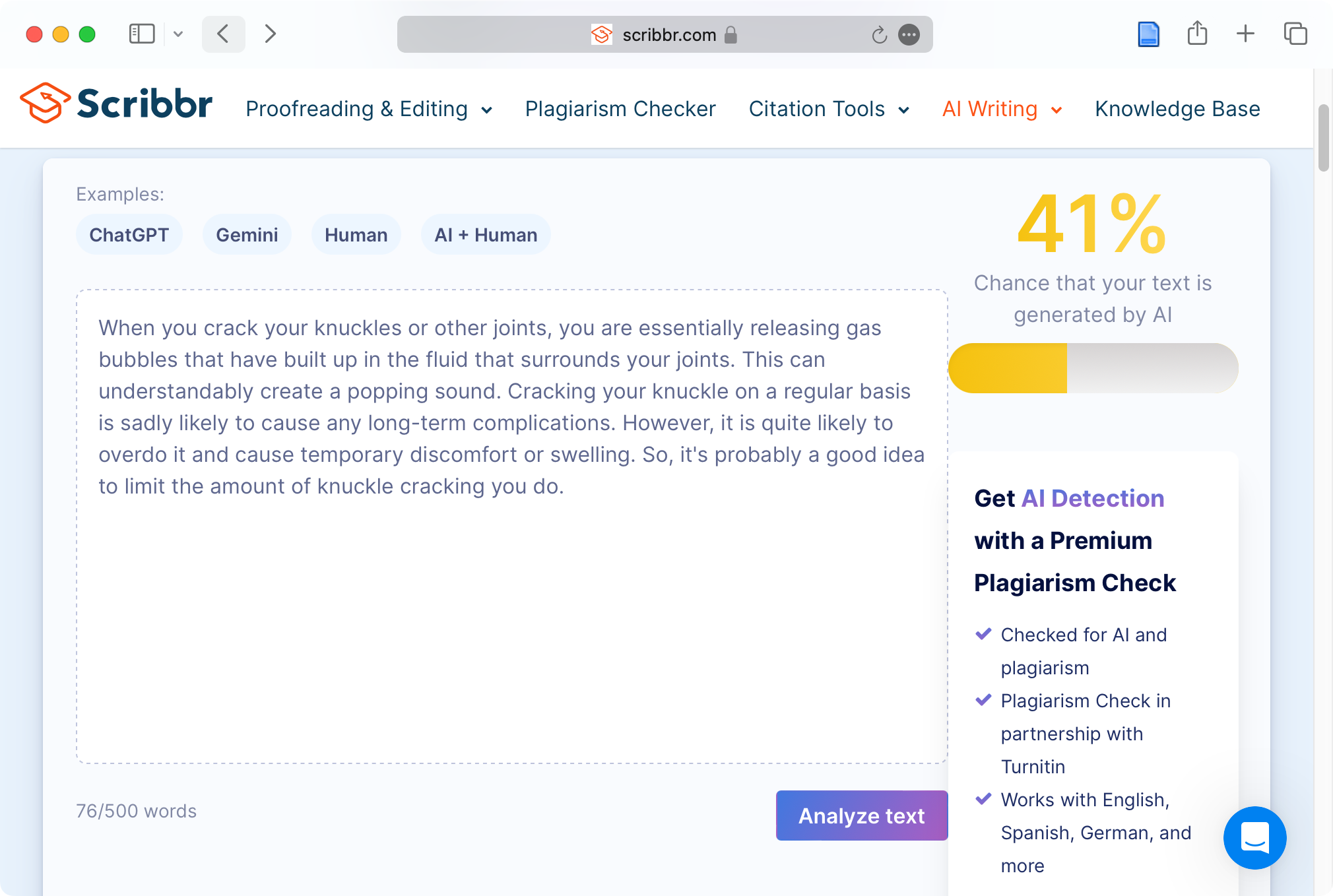Click the Safari sidebar toggle icon
Screen dimensions: 1333x896
pos(141,34)
